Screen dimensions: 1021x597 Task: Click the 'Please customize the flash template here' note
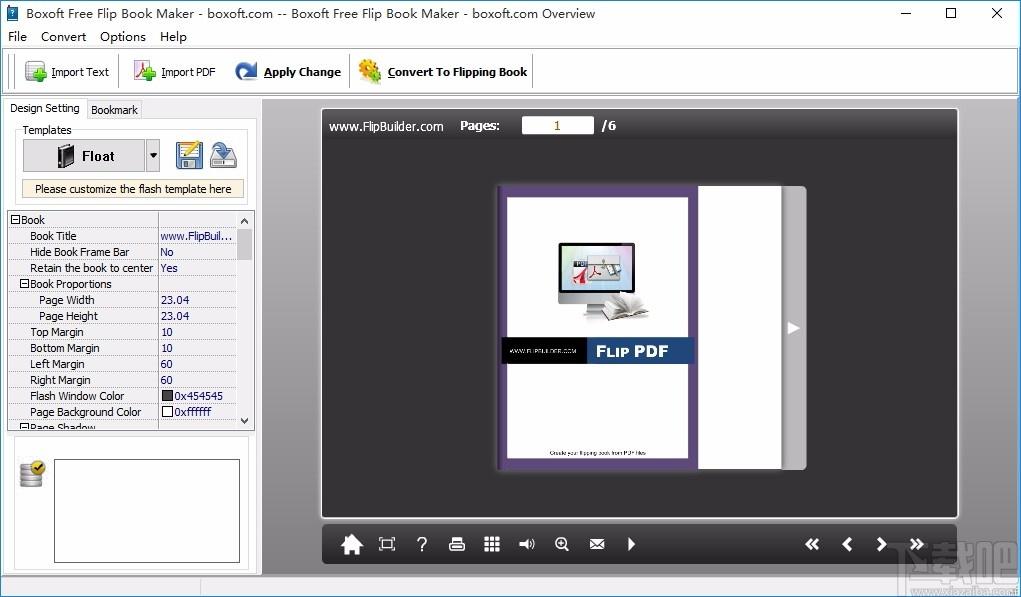(x=133, y=189)
